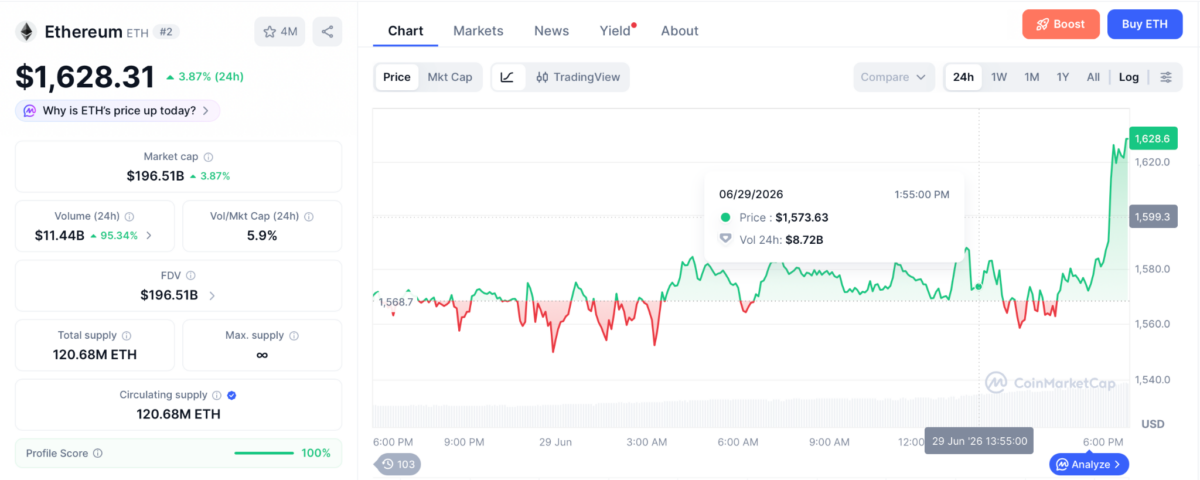Click the Ethereum logo icon
Screen dimensions: 1200x480
(x=25, y=32)
